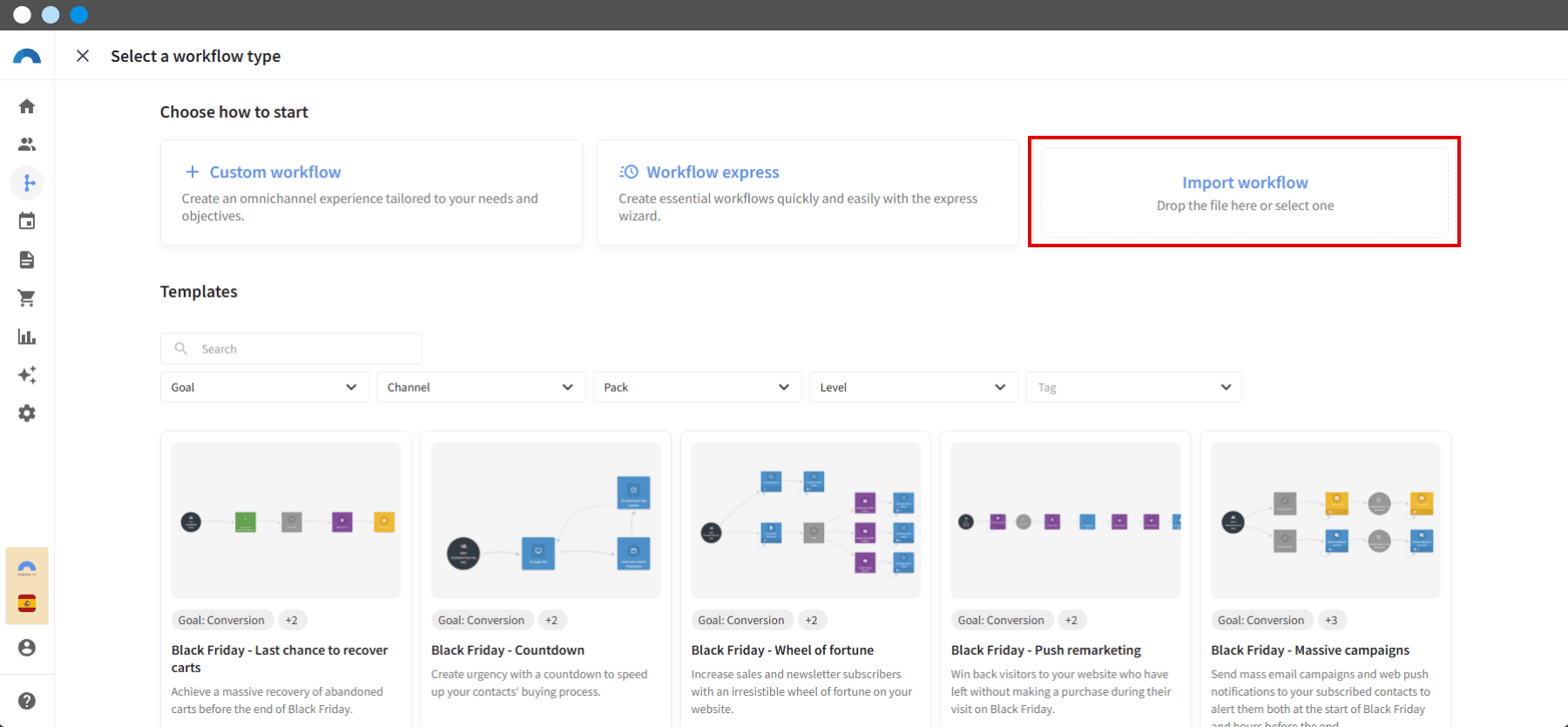Click the Black Friday - Wheel of fortune title
1568x727 pixels.
point(782,650)
